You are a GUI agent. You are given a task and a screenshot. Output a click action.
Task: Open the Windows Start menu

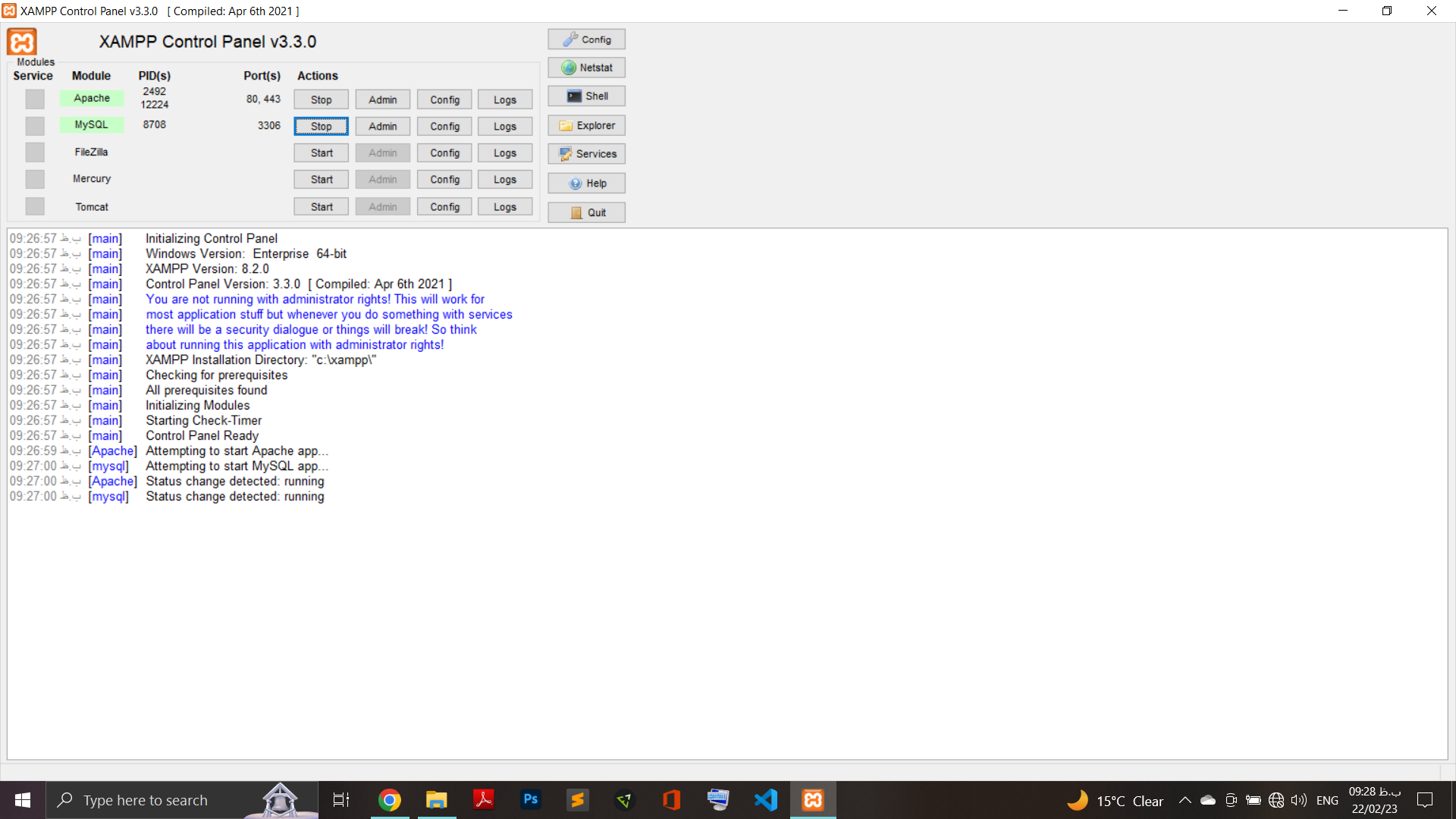tap(23, 800)
